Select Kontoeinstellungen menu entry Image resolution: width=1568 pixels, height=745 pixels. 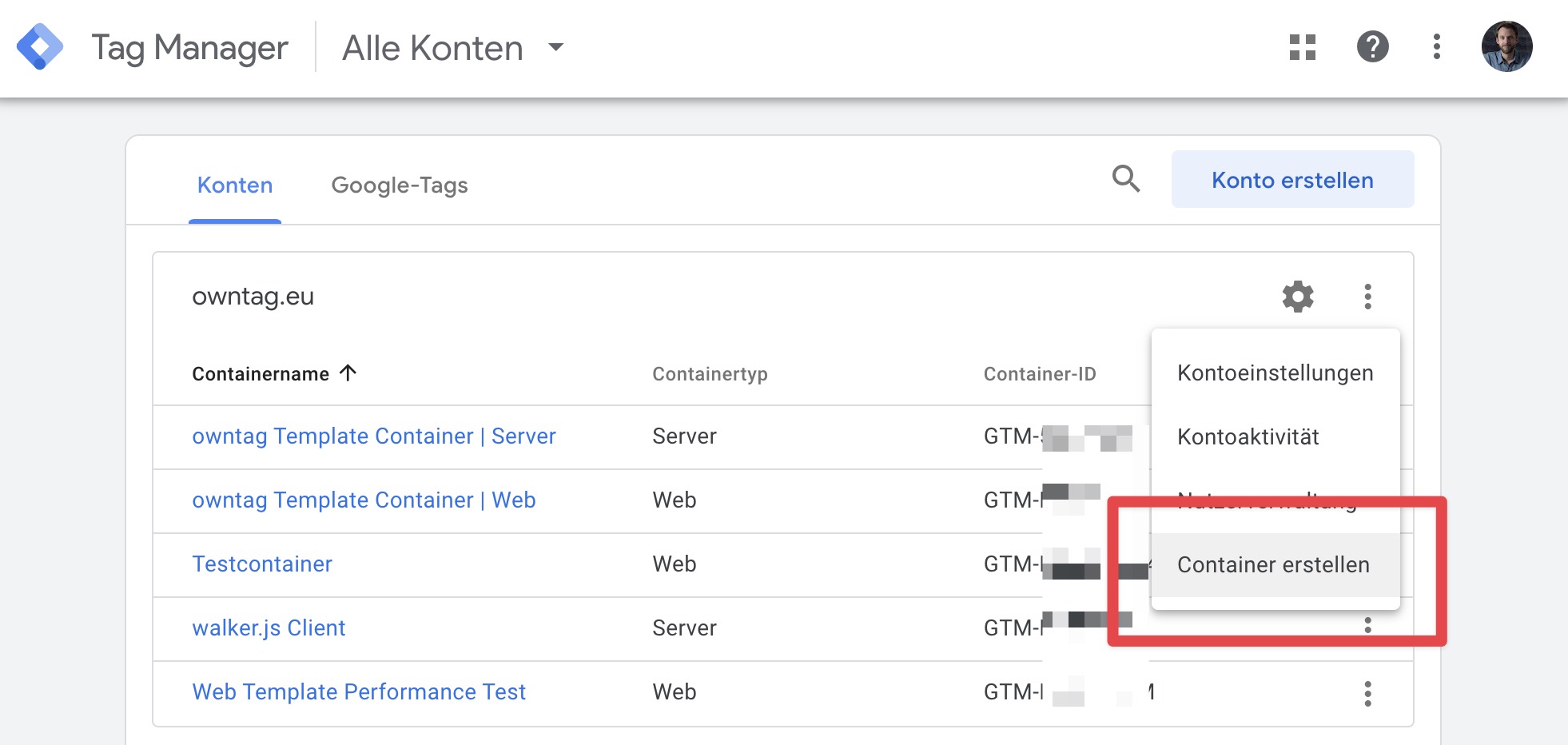point(1275,373)
